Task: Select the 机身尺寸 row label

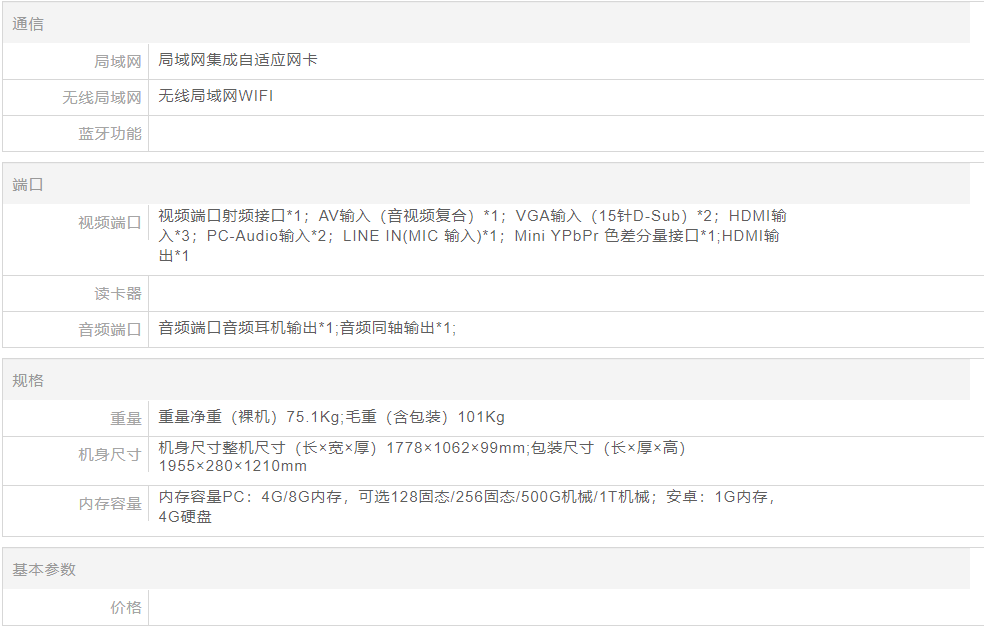Action: click(x=109, y=455)
